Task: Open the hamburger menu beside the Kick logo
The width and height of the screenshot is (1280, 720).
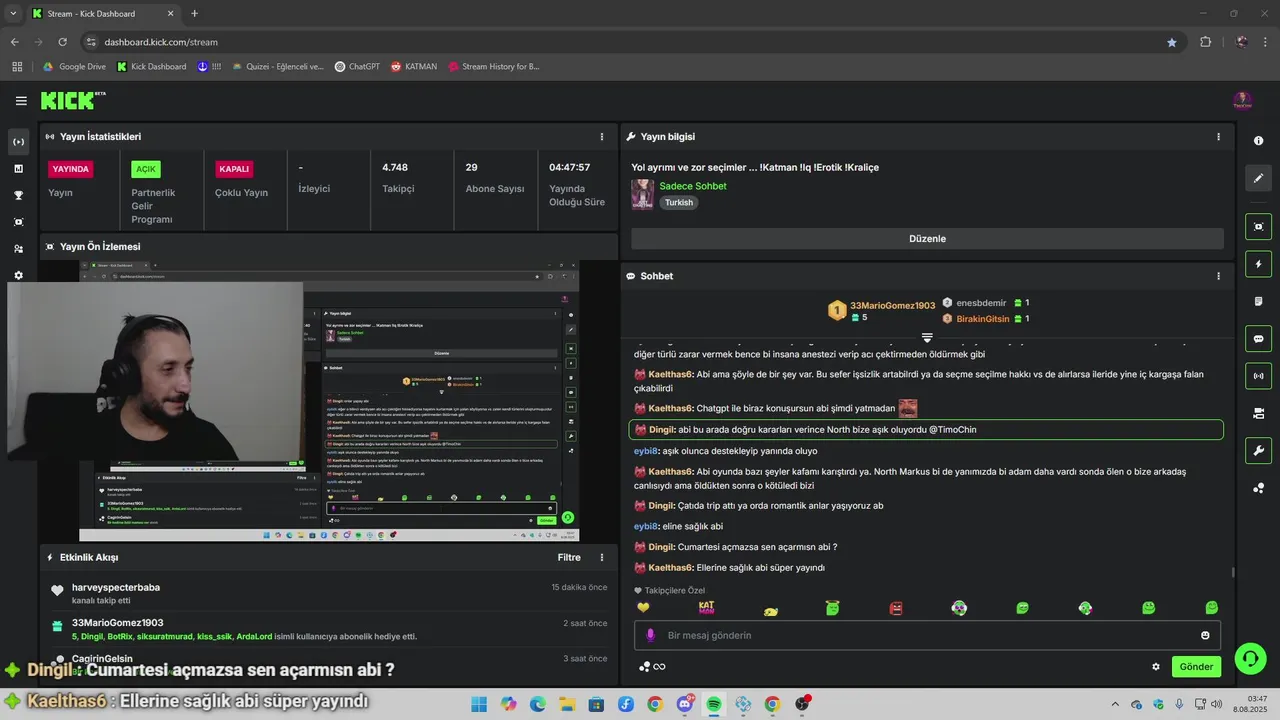Action: coord(21,101)
